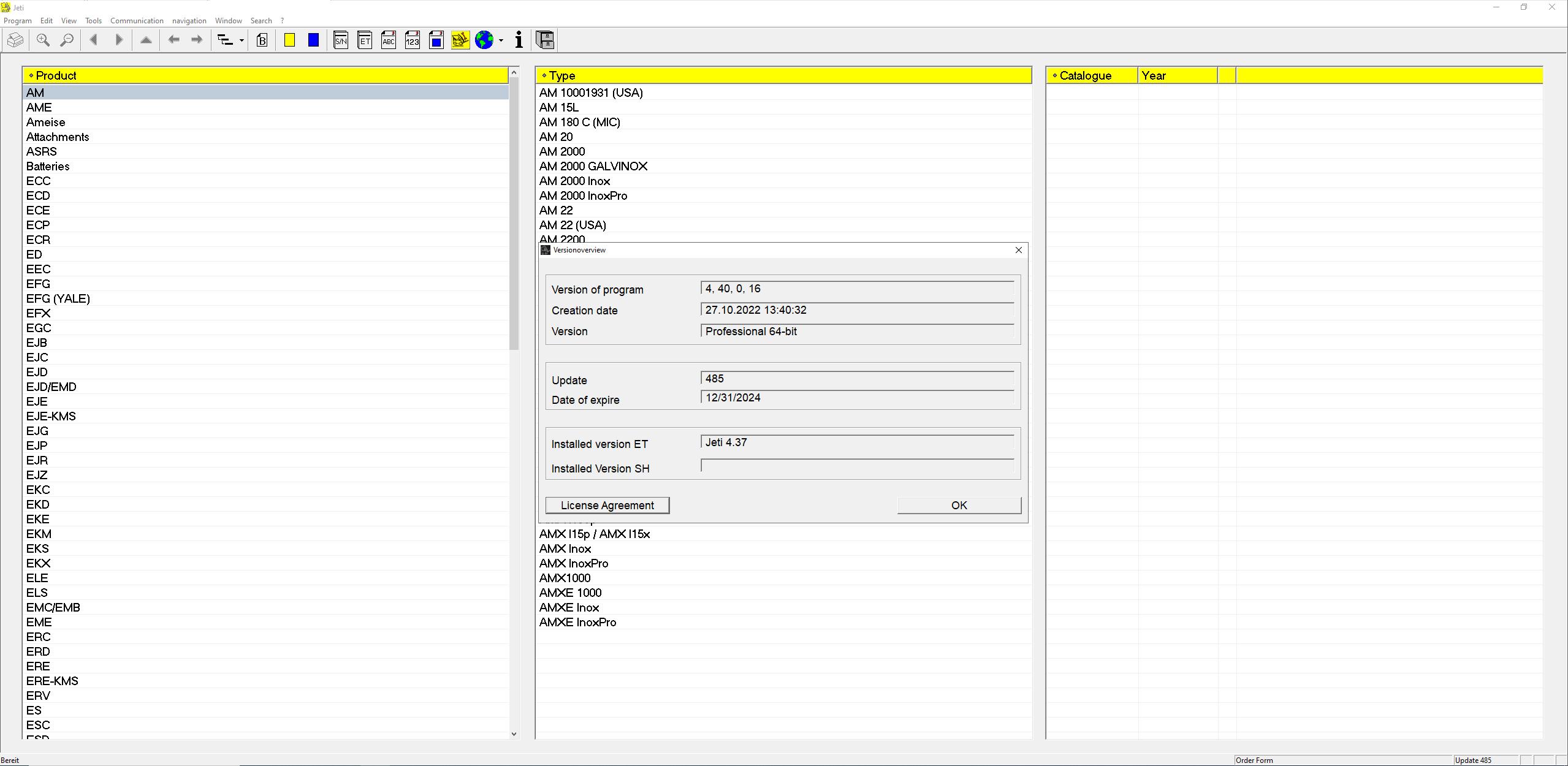This screenshot has width=1568, height=766.
Task: Select ERE-KMS in the Product list
Action: 265,681
